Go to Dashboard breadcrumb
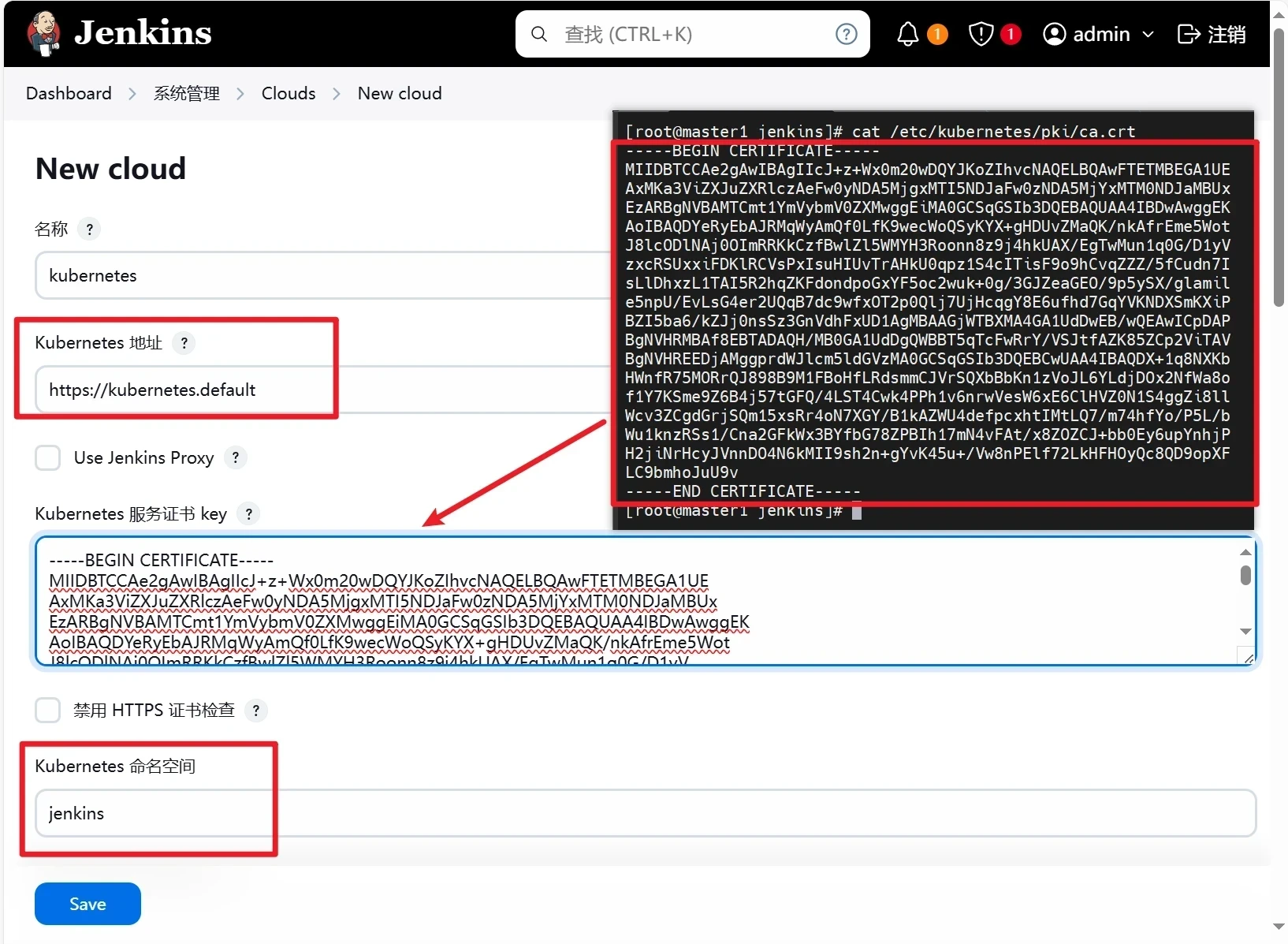Viewport: 1288px width, 944px height. (69, 93)
